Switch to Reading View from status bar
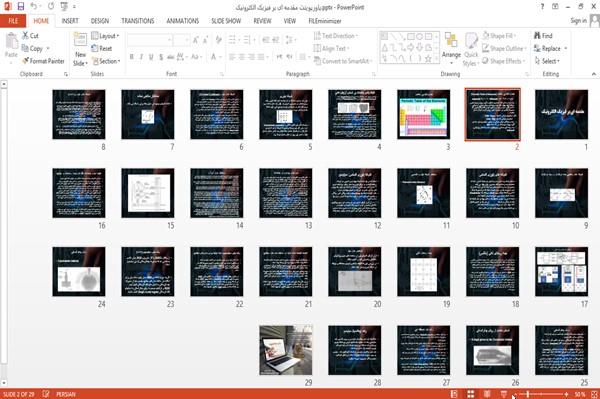 click(487, 394)
